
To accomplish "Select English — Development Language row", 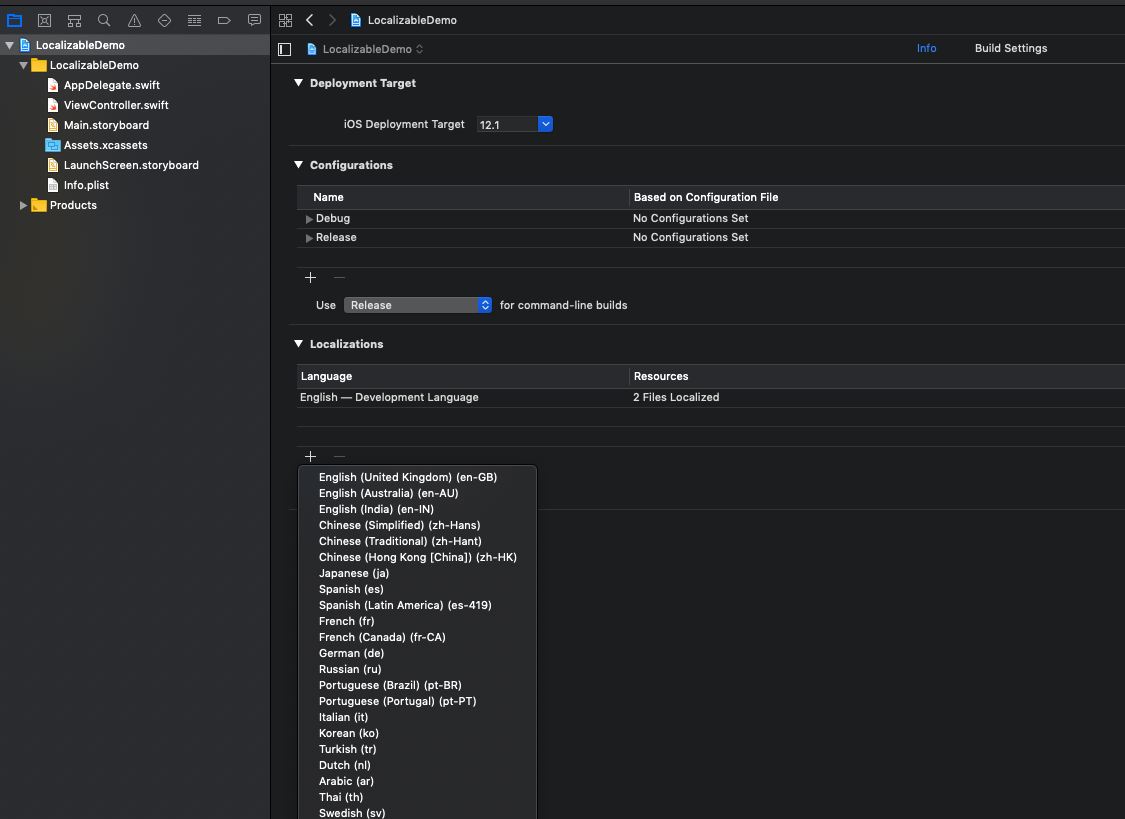I will (x=710, y=397).
